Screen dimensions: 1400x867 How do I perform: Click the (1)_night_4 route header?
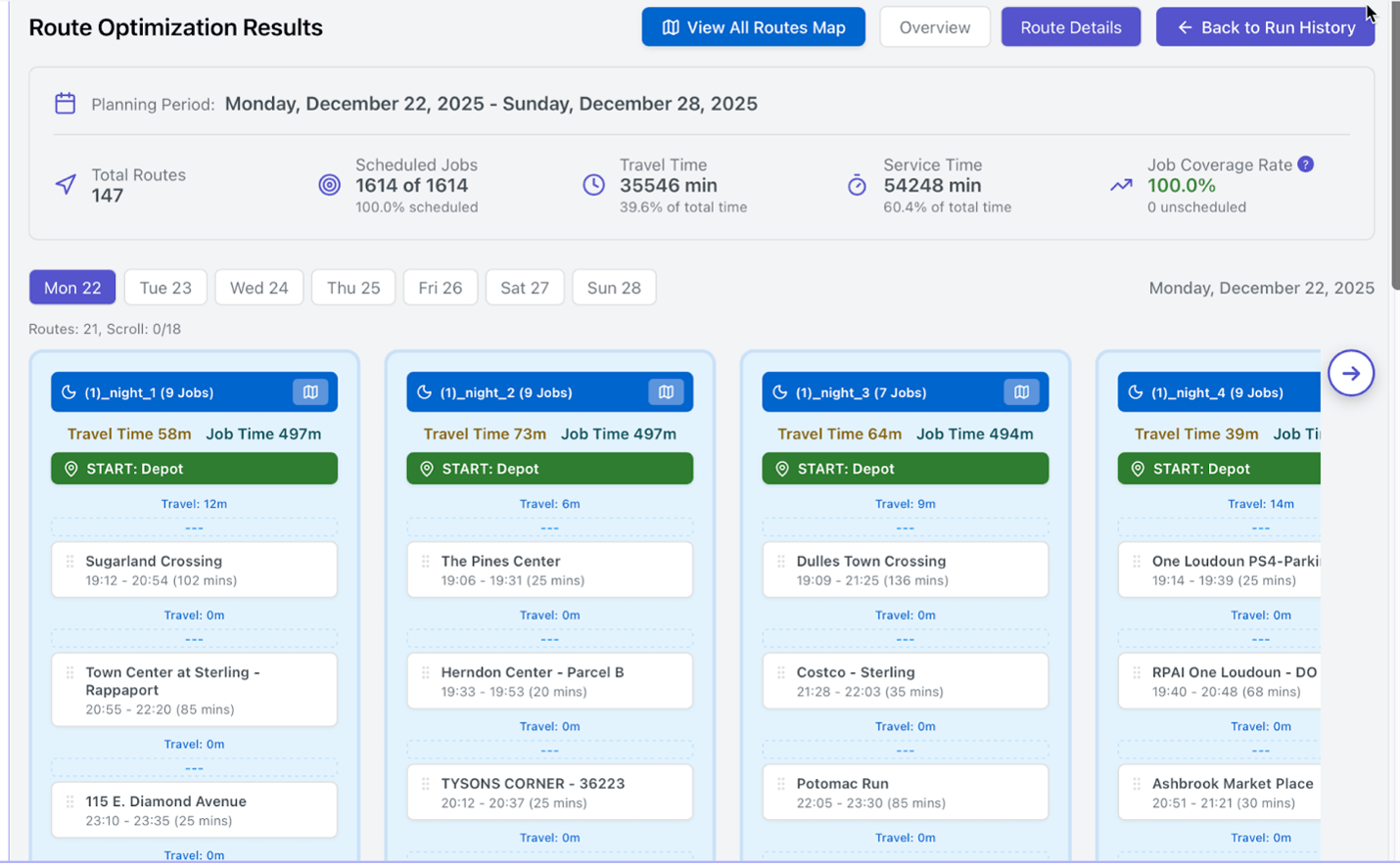point(1217,392)
